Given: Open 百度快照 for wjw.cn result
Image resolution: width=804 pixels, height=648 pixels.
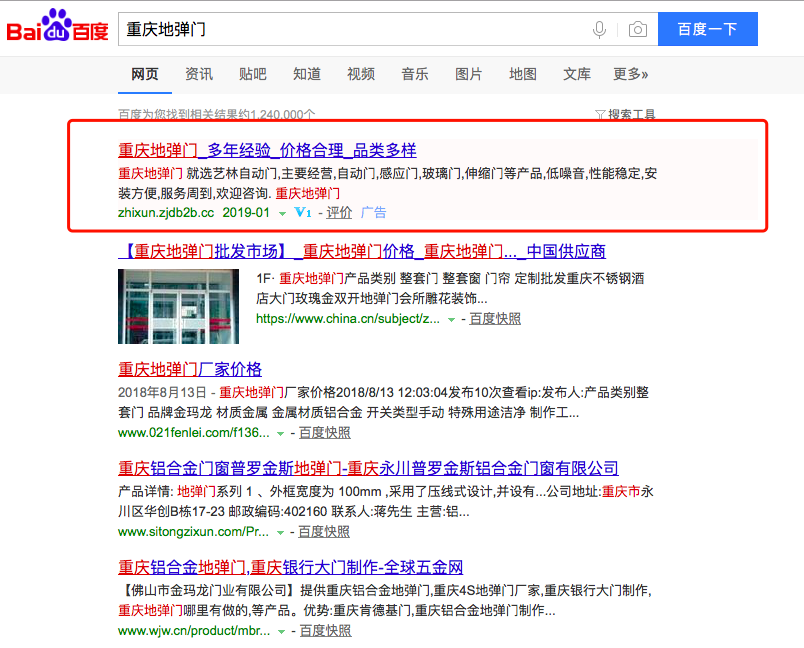Looking at the screenshot, I should (325, 631).
